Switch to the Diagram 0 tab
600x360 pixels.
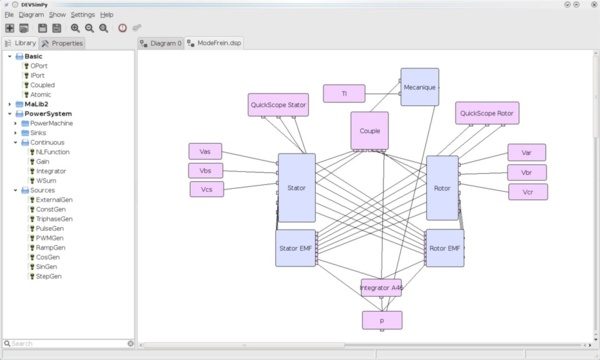tap(161, 43)
